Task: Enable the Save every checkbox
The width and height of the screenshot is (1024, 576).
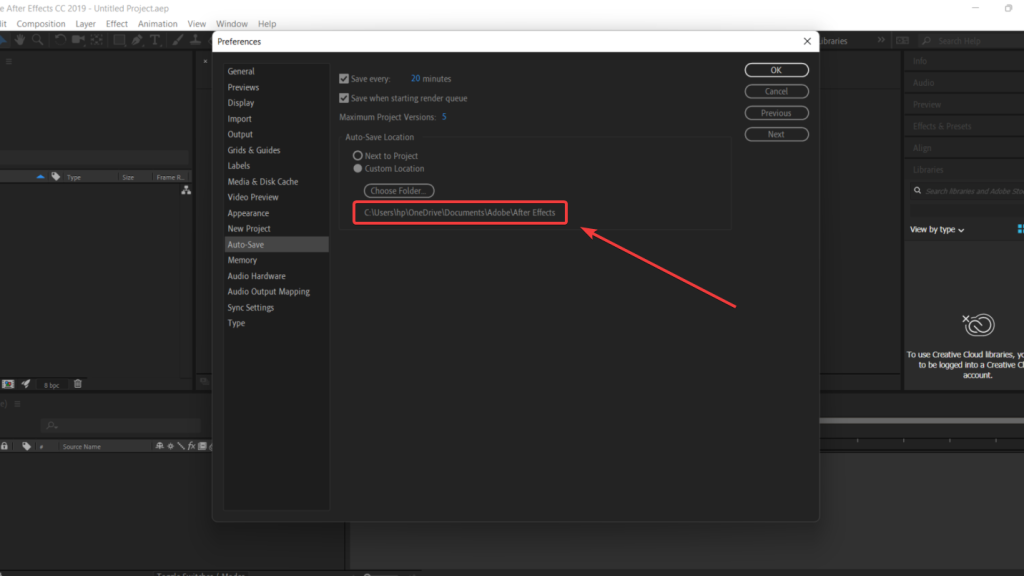Action: 345,78
